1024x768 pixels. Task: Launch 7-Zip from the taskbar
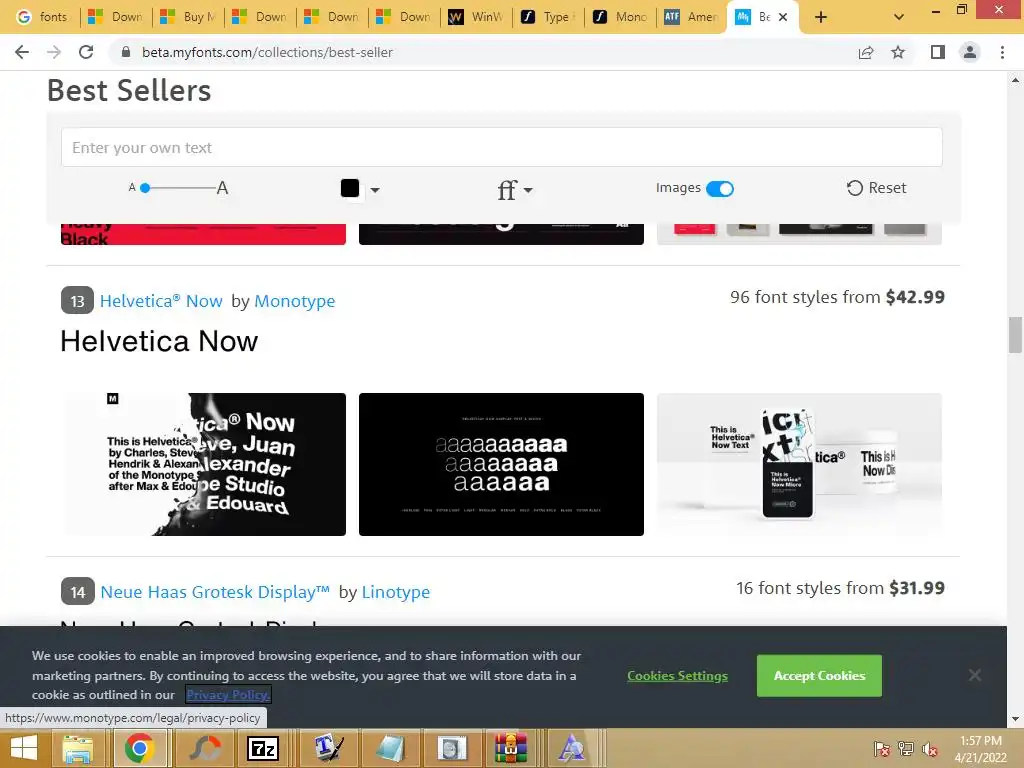[263, 748]
